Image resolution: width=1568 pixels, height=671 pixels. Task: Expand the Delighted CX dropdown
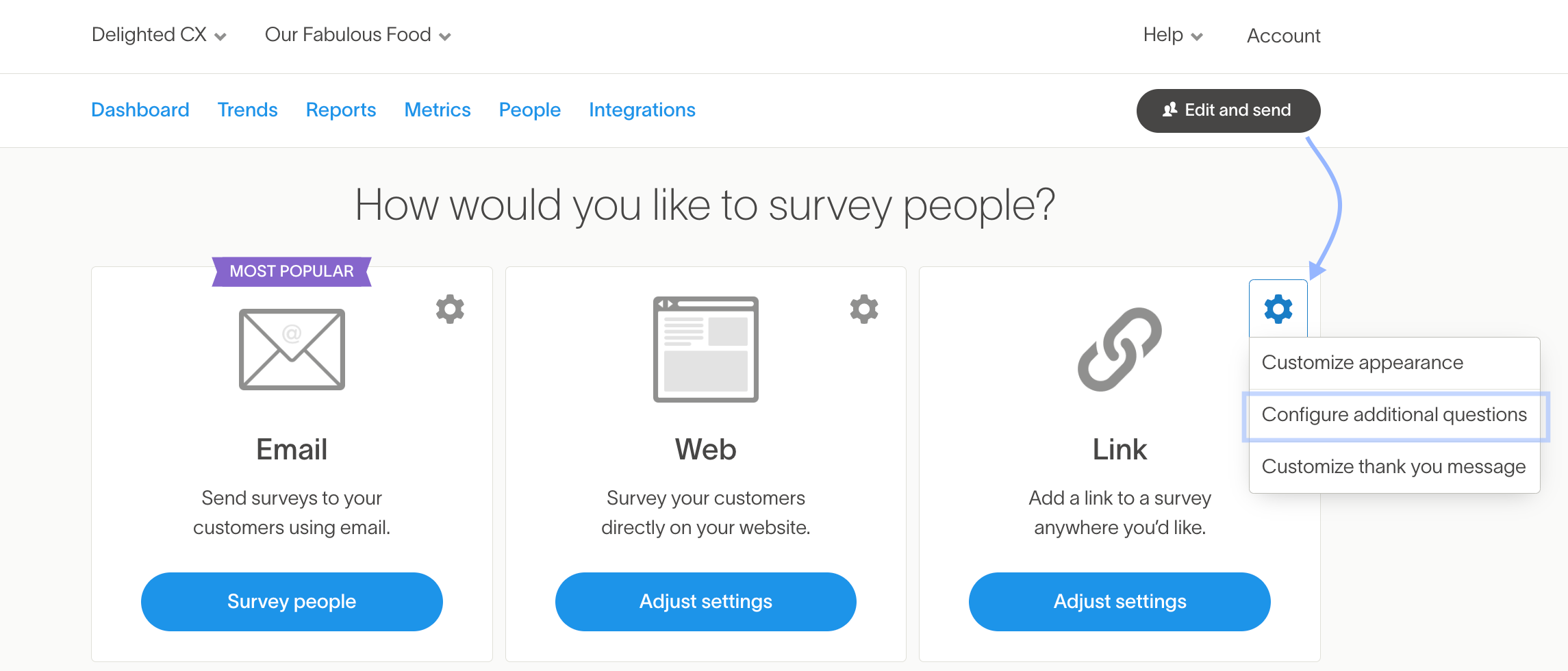(159, 35)
